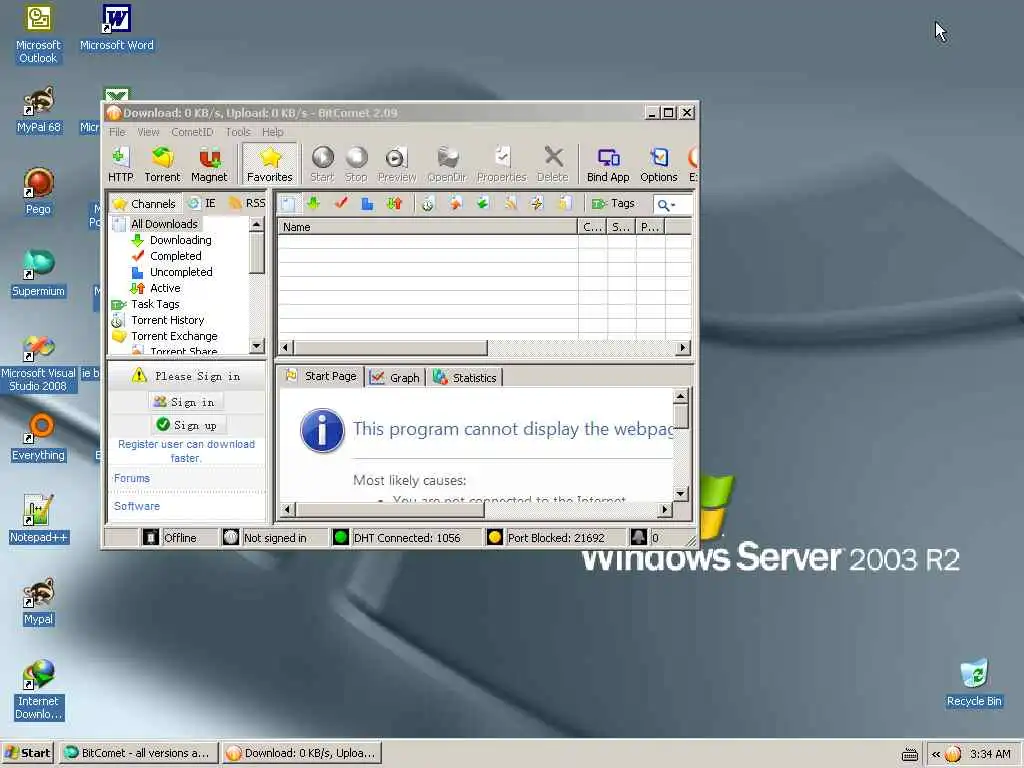
Task: Click the Preview toolbar button
Action: tap(396, 164)
